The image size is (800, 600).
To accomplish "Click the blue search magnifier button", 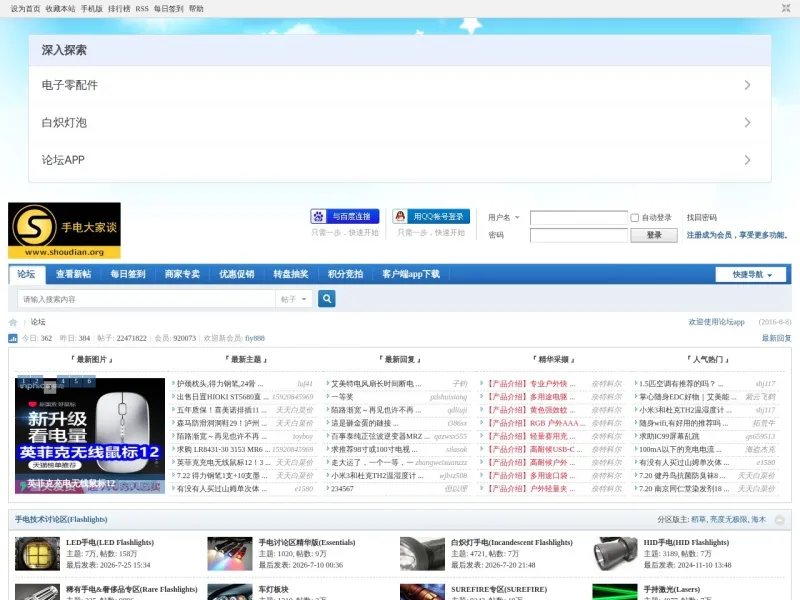I will (x=327, y=298).
